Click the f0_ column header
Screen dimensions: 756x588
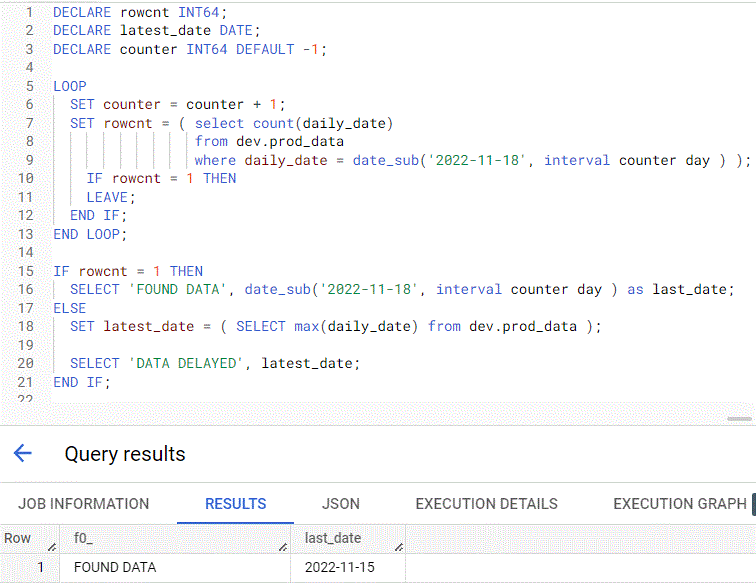(175, 538)
